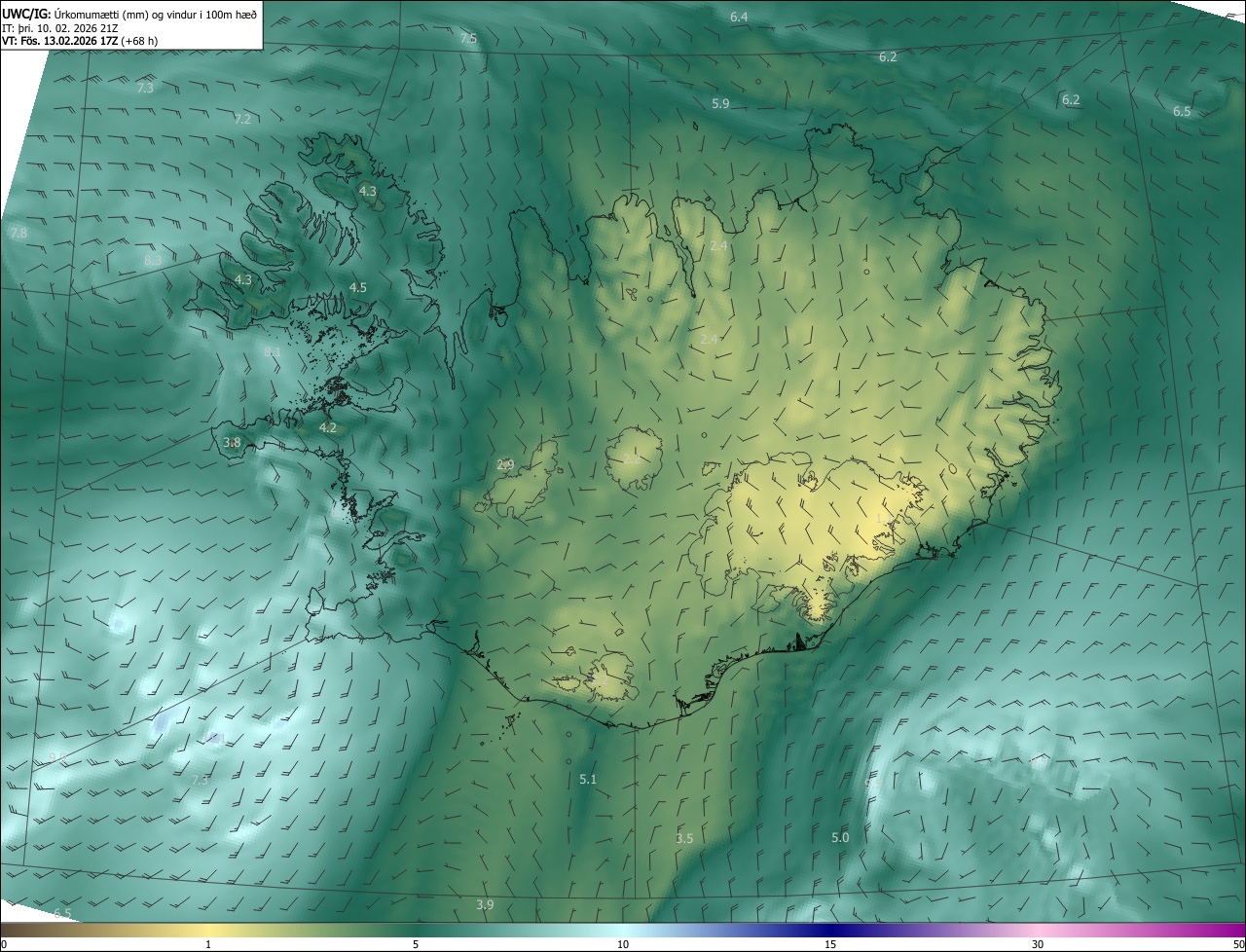Click the 7.8 value label on the map
Viewport: 1246px width, 952px height.
tap(18, 234)
